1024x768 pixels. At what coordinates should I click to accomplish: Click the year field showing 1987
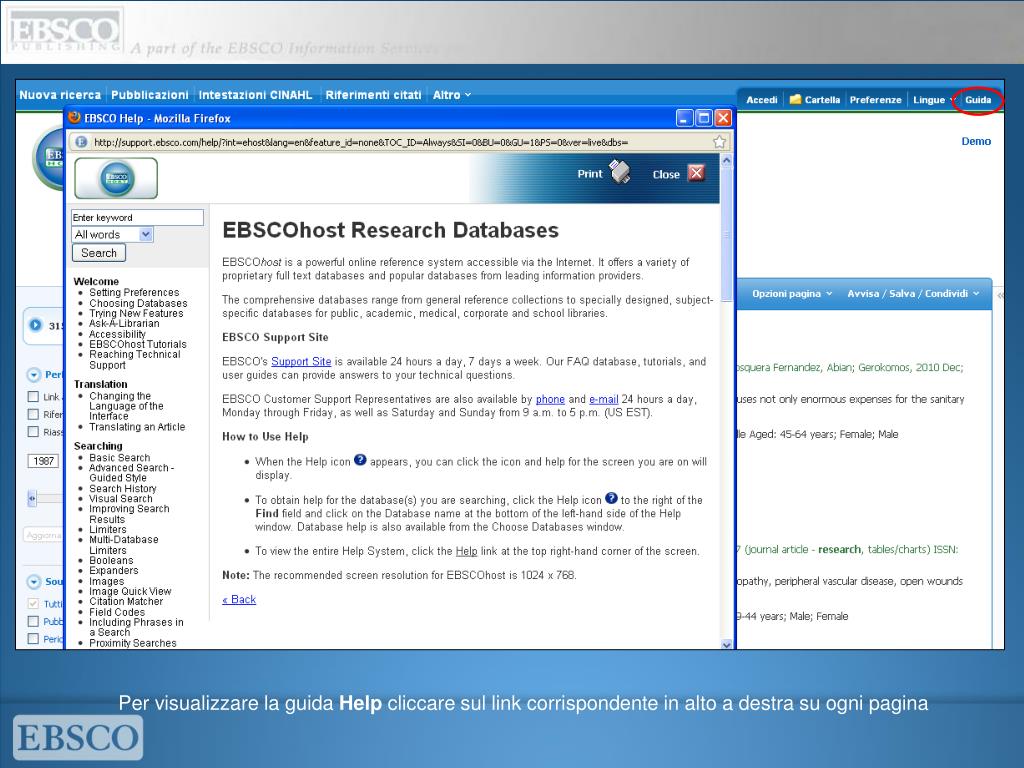coord(44,461)
